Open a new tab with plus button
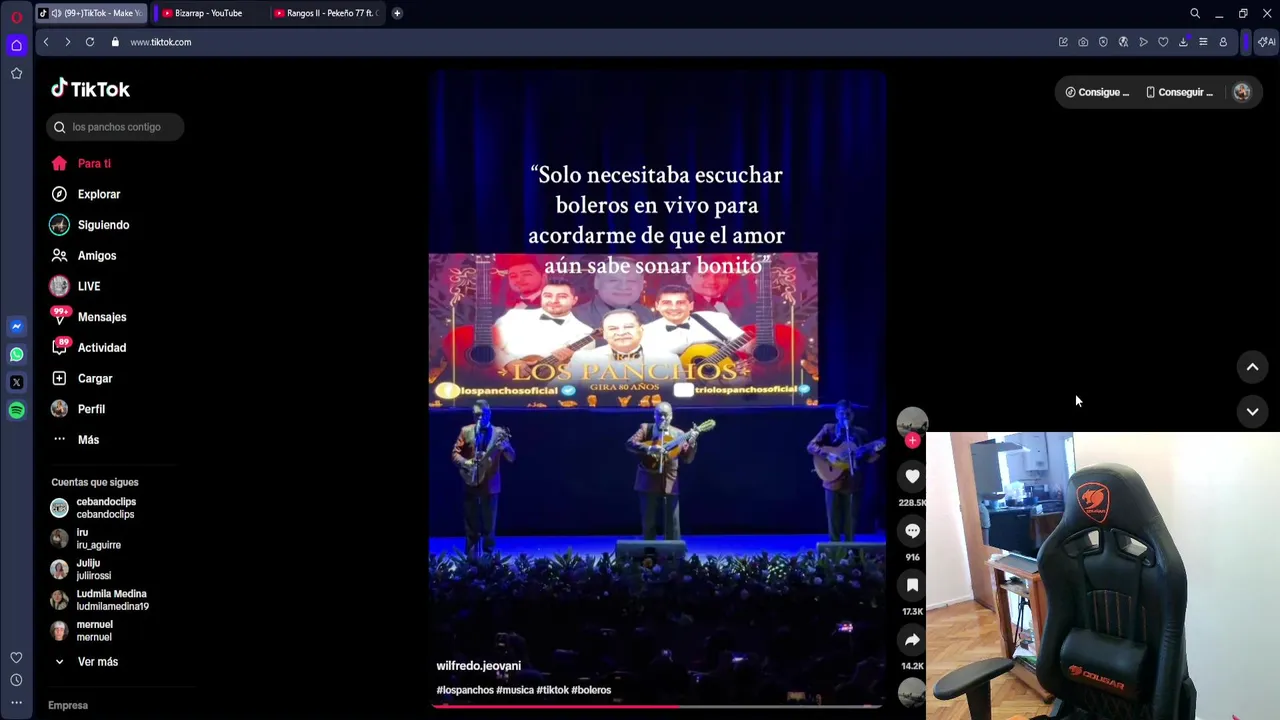1280x720 pixels. tap(397, 13)
